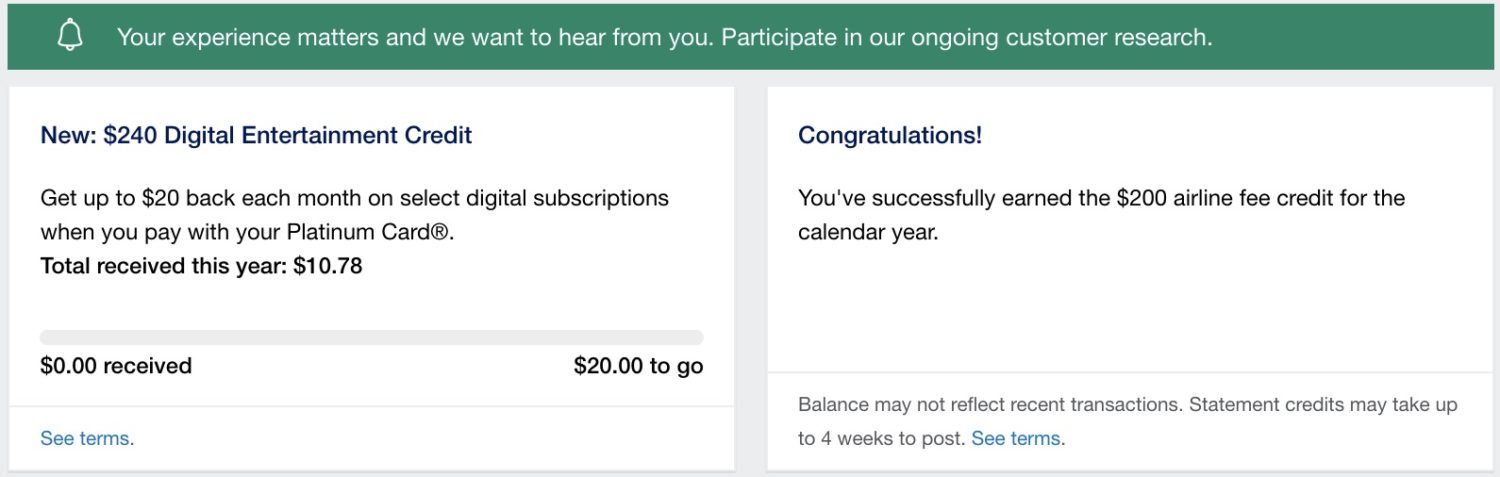Click the $200 airline fee credit message

1100,198
